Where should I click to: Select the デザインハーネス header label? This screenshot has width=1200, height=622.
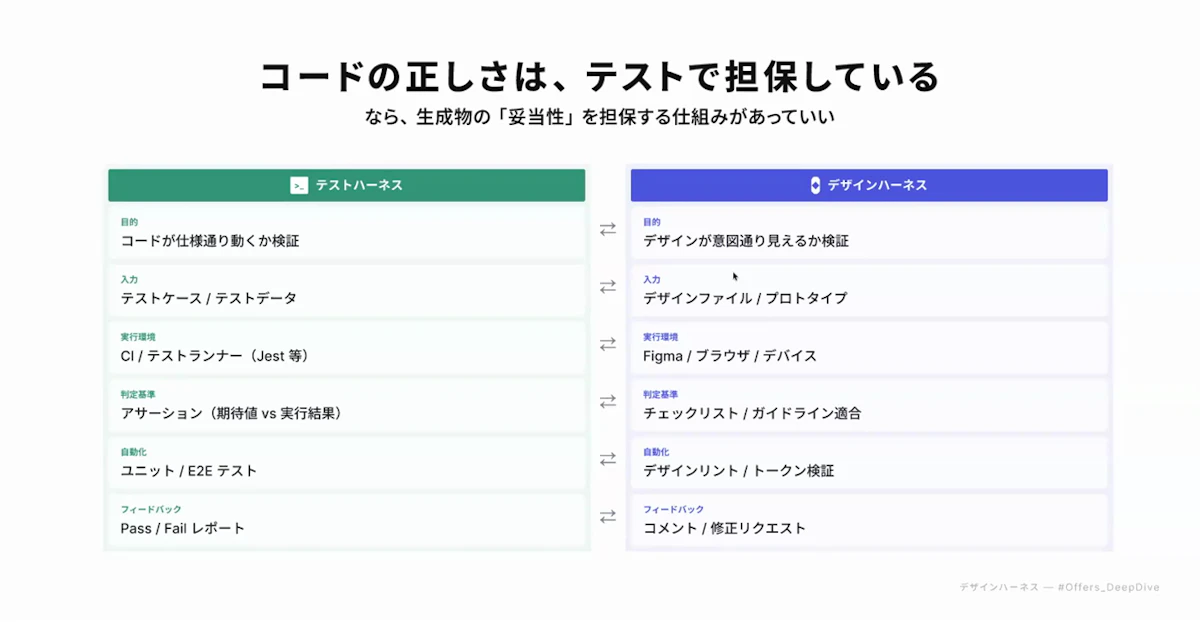coord(877,185)
